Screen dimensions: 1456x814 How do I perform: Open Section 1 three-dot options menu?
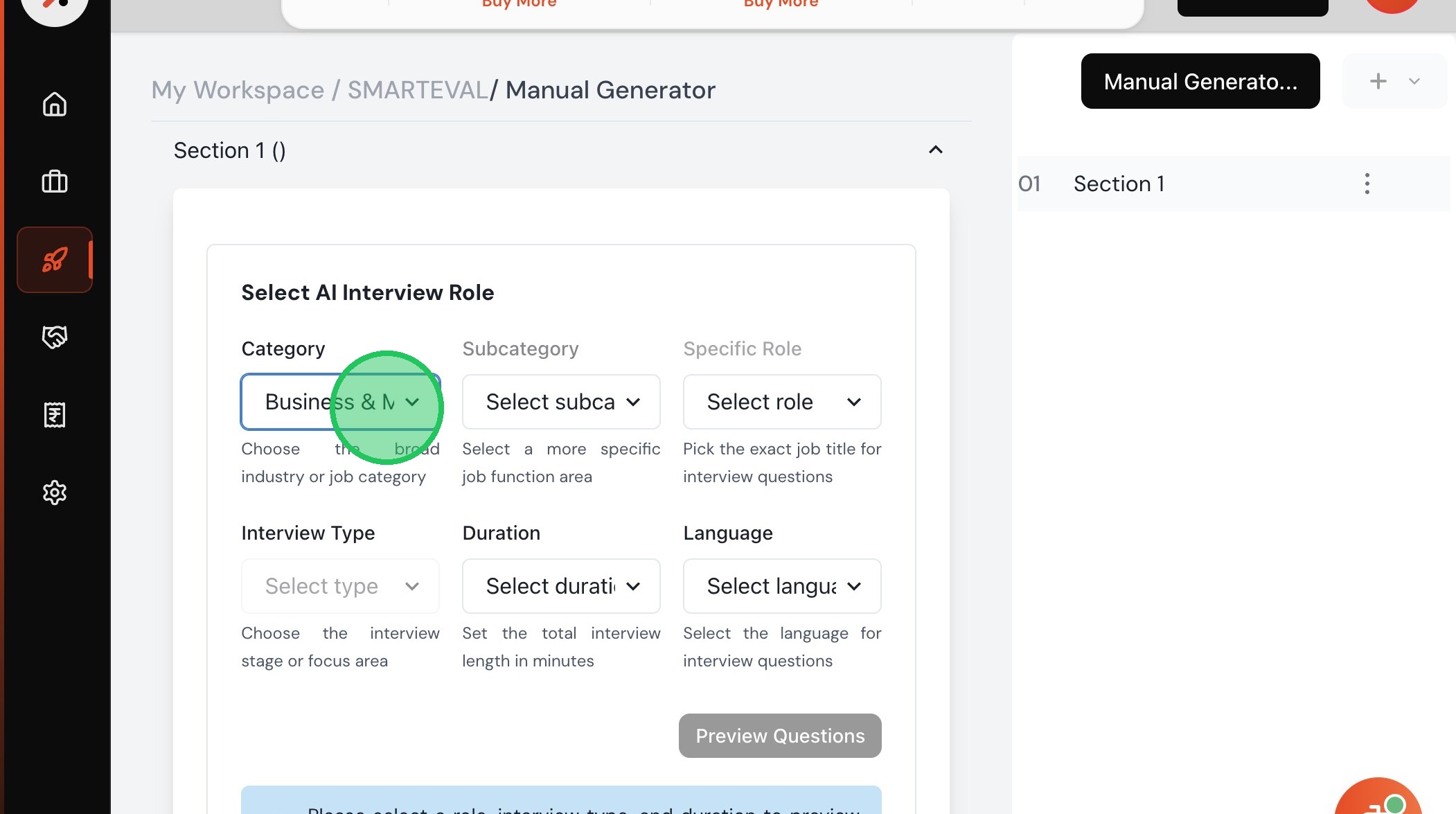[x=1366, y=184]
